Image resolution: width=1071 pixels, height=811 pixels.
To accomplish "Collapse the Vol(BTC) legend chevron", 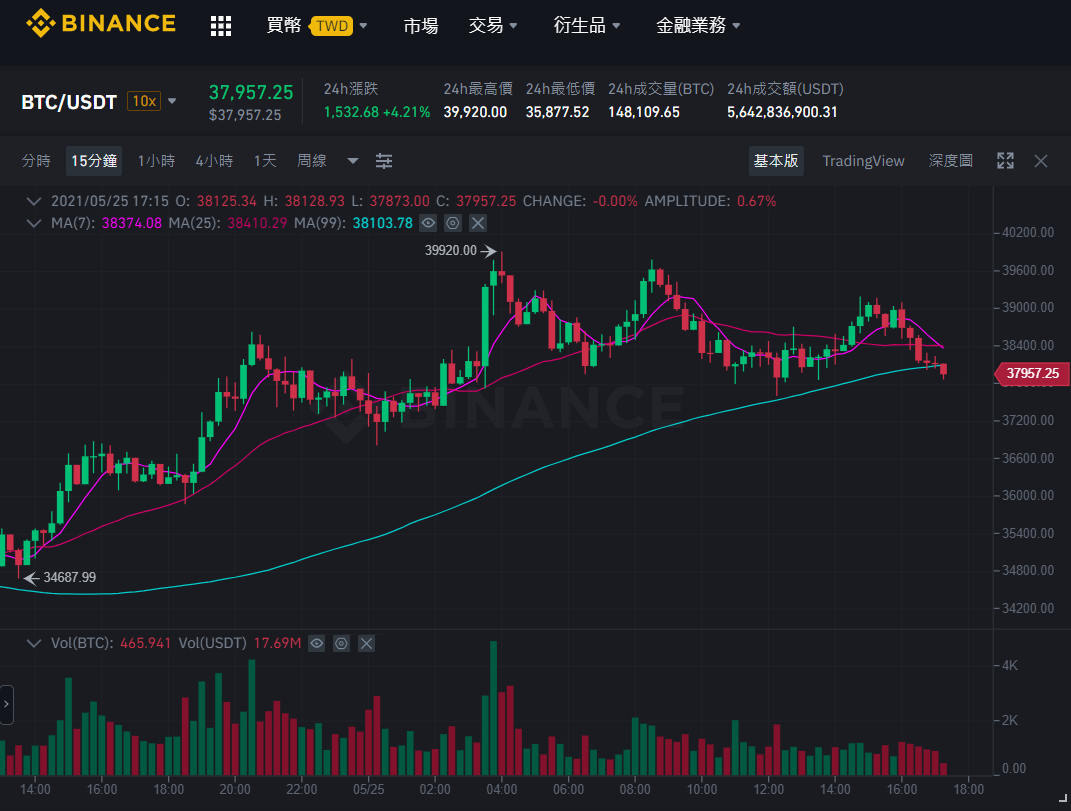I will [33, 643].
